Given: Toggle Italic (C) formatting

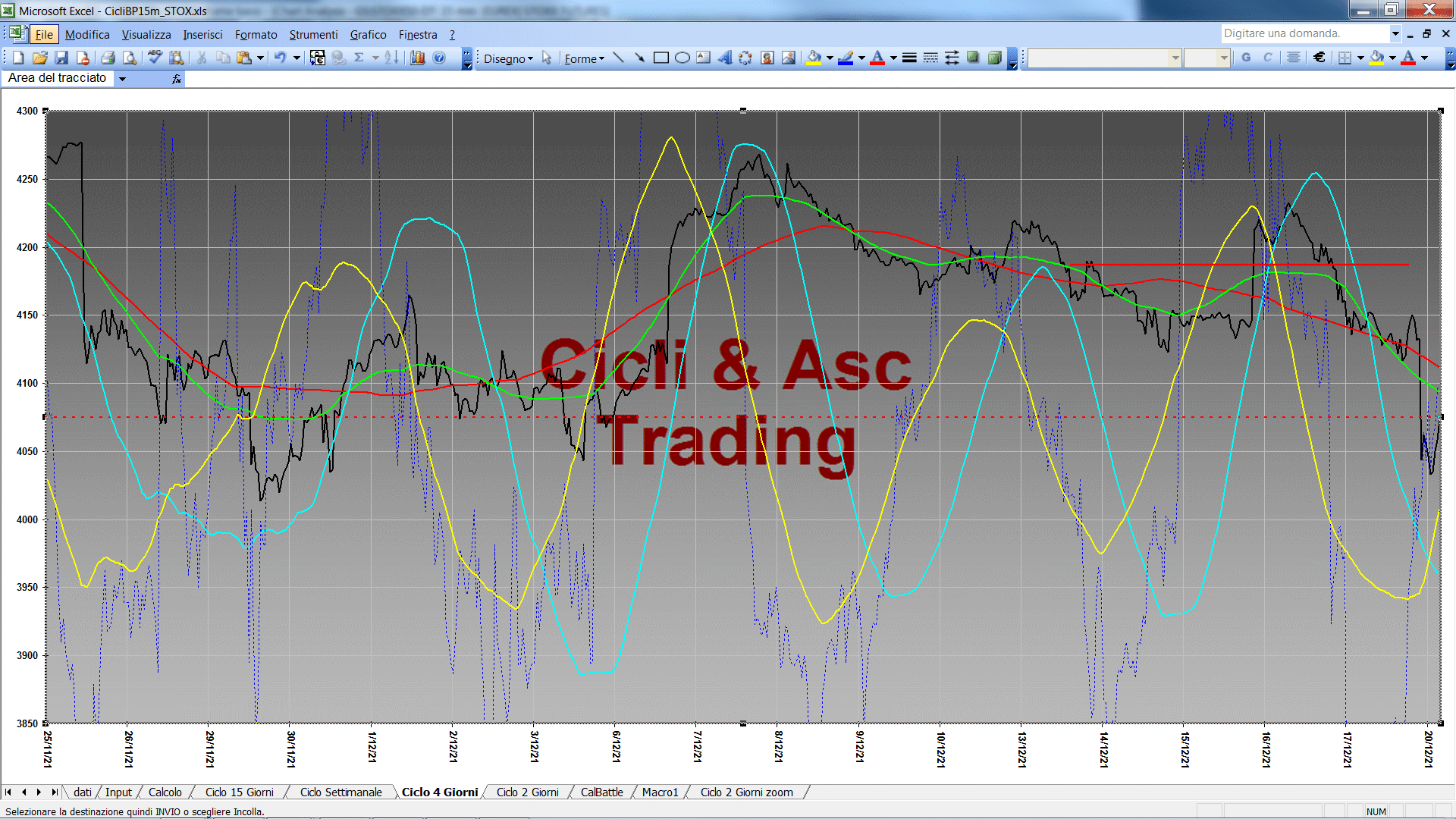Looking at the screenshot, I should tap(1267, 58).
